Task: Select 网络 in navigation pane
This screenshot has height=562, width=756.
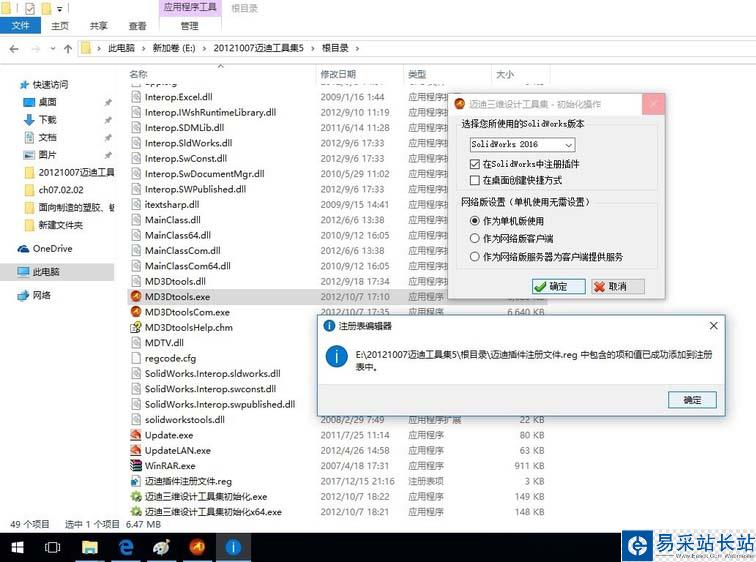Action: pyautogui.click(x=41, y=295)
